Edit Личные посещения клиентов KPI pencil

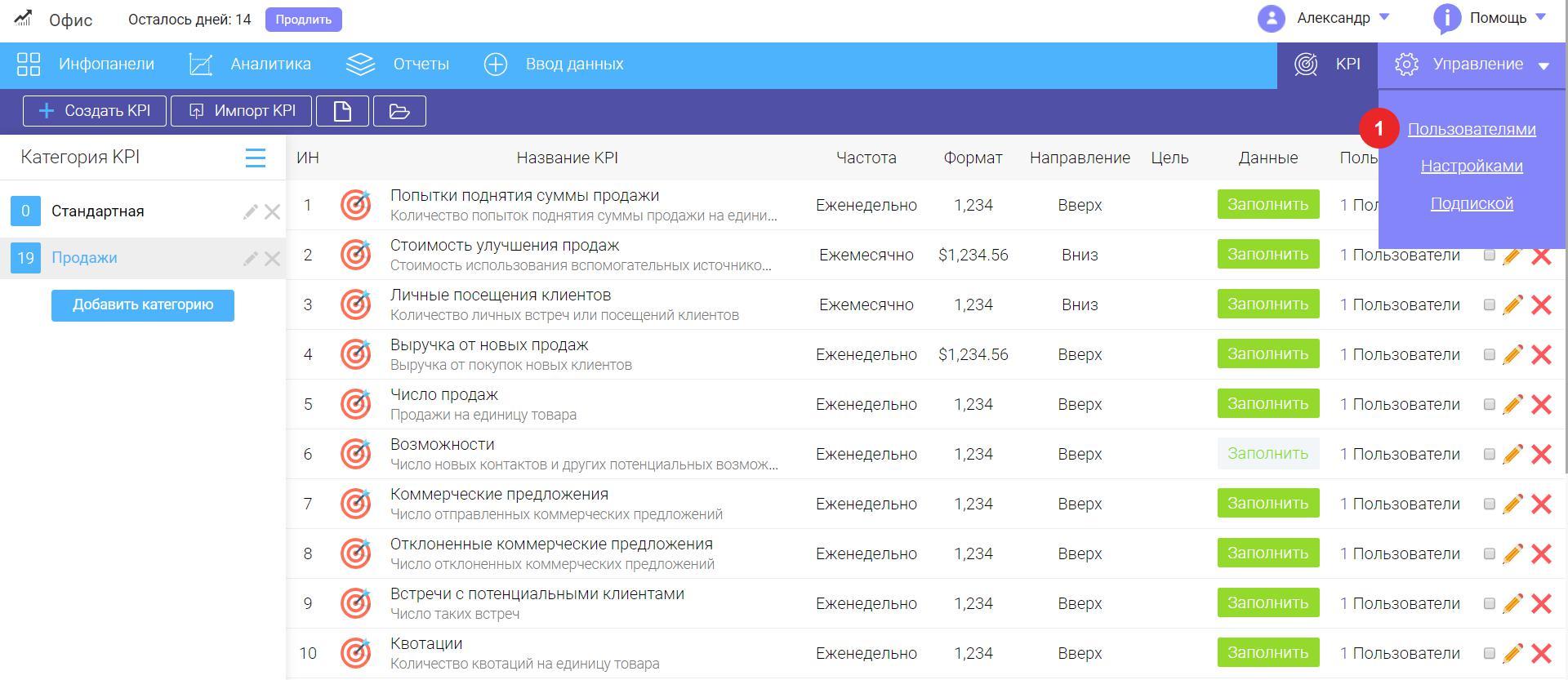click(x=1512, y=305)
